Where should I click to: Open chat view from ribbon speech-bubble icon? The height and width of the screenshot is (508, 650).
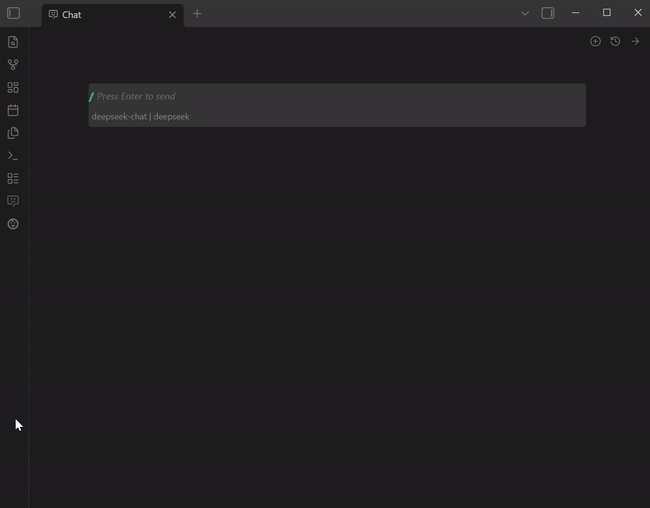pos(13,201)
